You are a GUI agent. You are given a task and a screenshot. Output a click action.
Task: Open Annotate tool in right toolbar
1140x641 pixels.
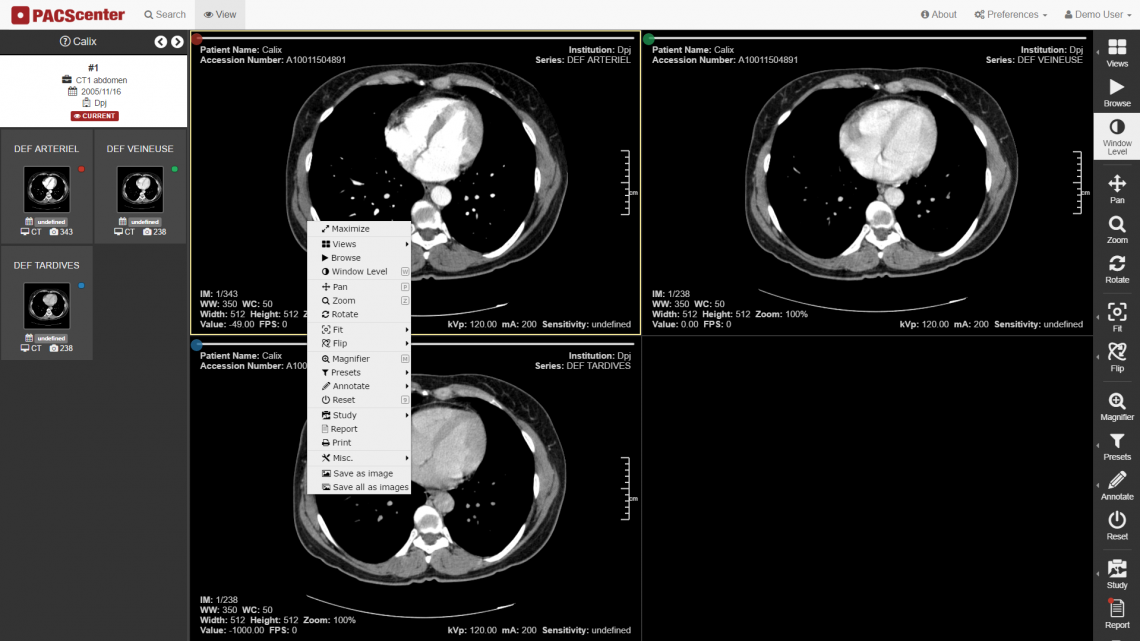click(1117, 486)
